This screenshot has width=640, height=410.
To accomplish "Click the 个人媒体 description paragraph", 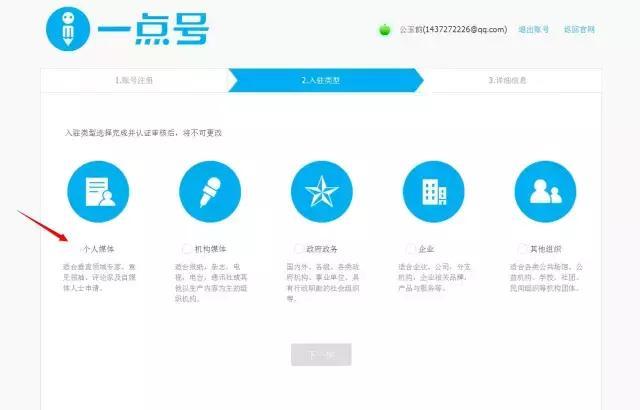I will 99,277.
